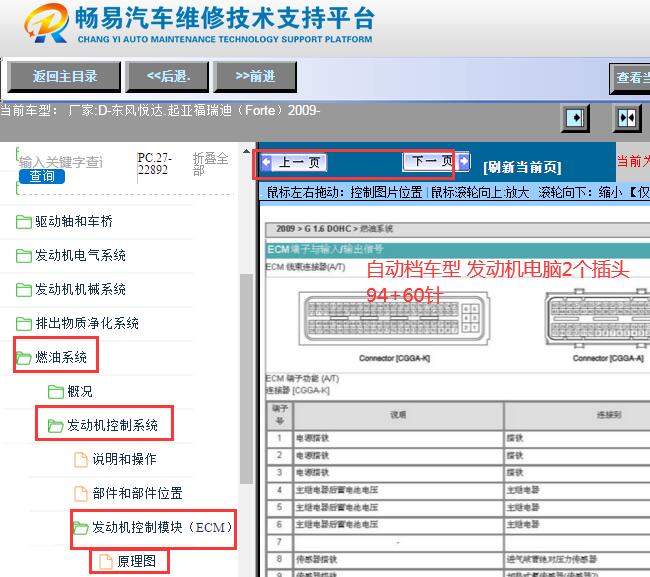Click the open-folder icon of 燃油系统
The height and width of the screenshot is (577, 650).
pos(24,357)
